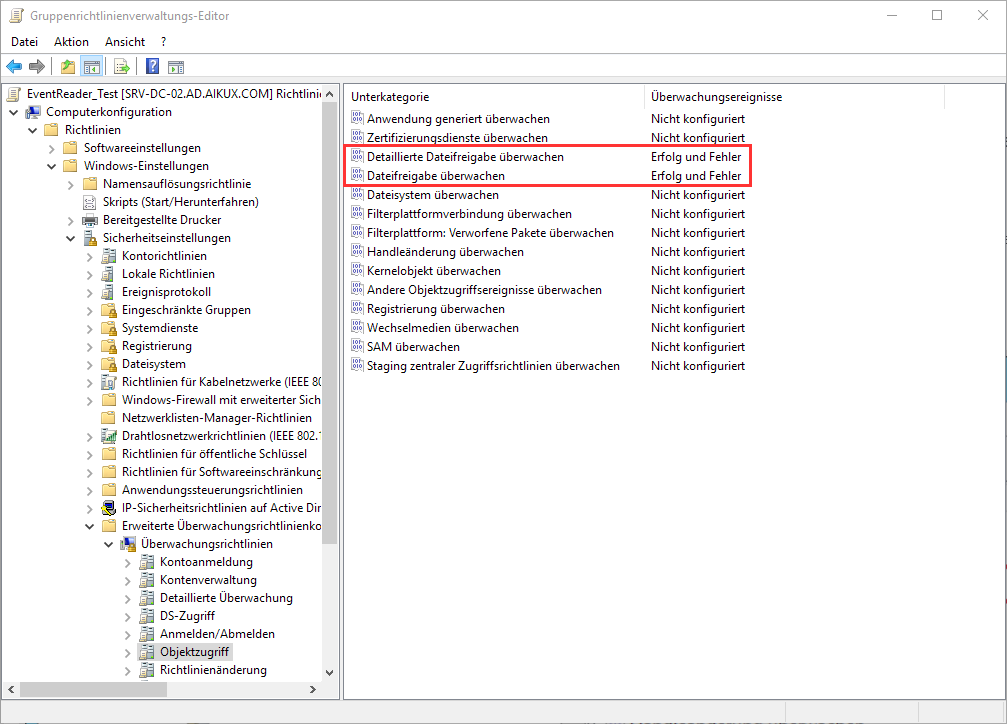Select the Detaillierte Überwachung tree item
Screen dimensions: 1007x724
226,597
